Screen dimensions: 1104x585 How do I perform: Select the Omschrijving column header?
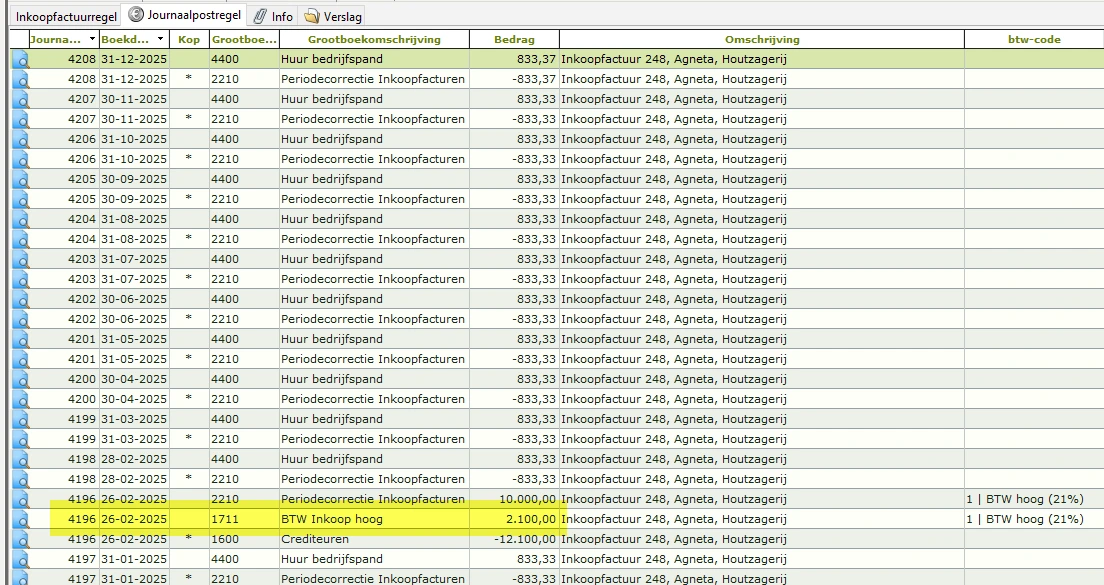tap(761, 39)
